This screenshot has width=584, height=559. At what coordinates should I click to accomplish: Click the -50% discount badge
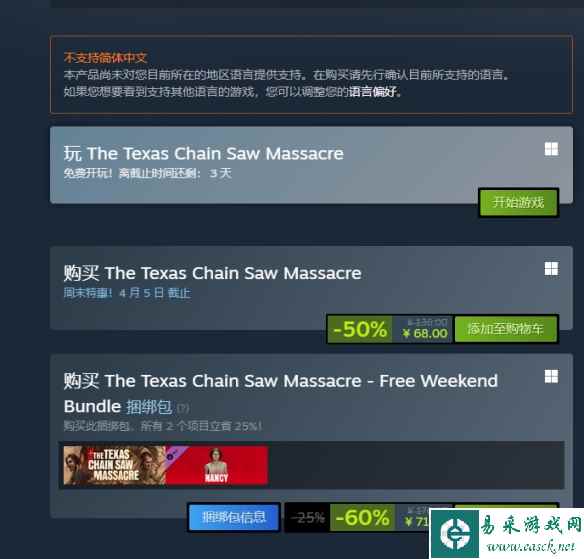tap(360, 329)
